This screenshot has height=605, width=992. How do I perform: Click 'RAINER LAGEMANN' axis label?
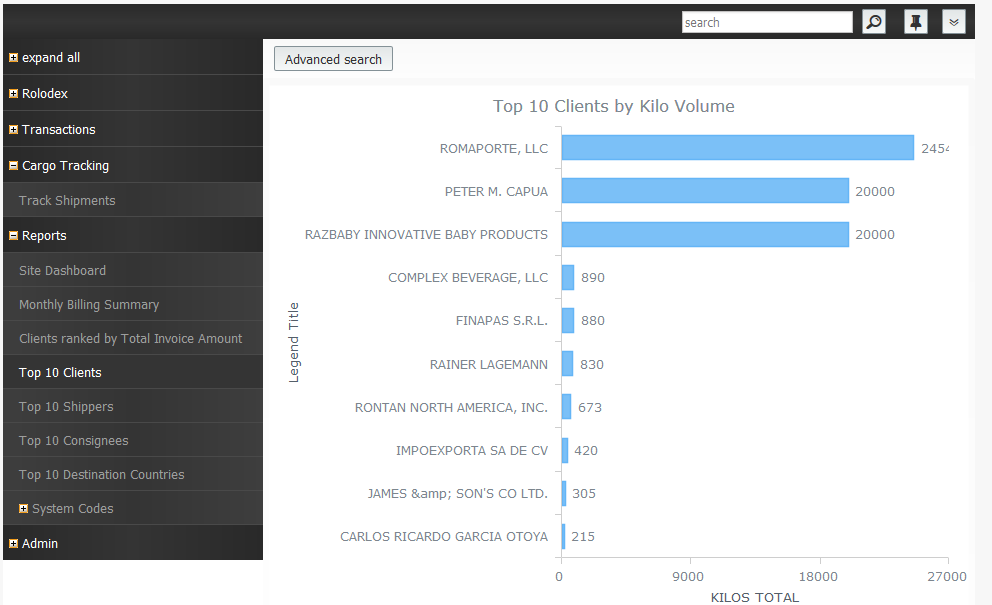[488, 365]
